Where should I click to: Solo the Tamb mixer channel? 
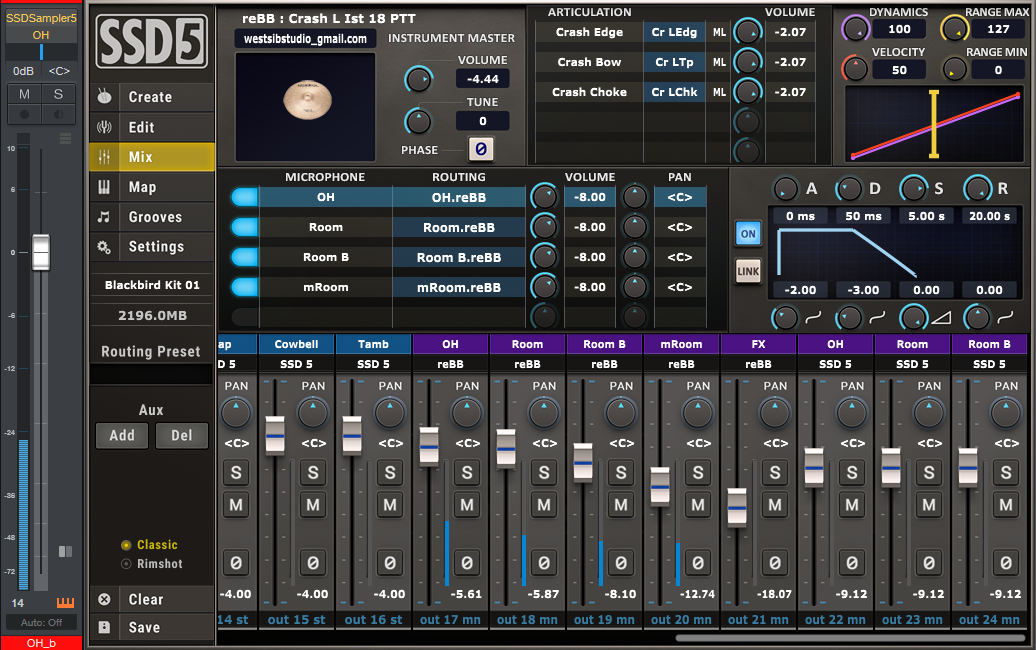[390, 473]
